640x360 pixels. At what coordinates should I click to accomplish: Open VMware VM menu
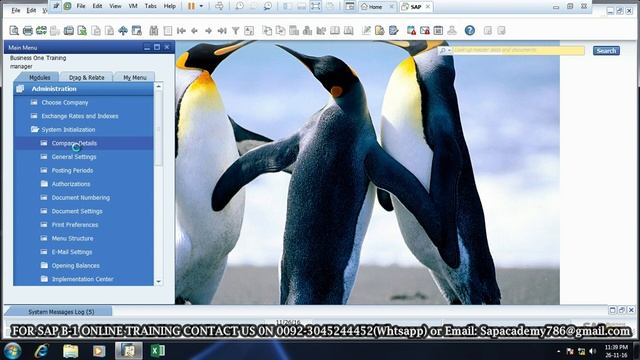[133, 6]
